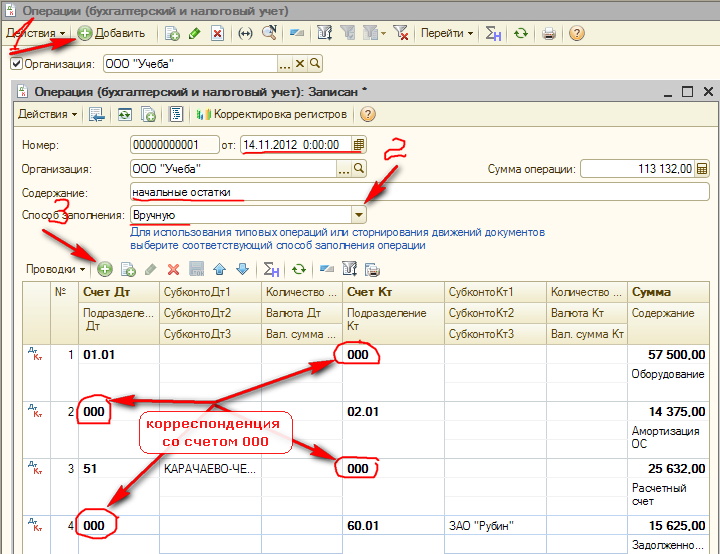The image size is (720, 554).
Task: Click the Номер field 00000000001
Action: point(174,145)
